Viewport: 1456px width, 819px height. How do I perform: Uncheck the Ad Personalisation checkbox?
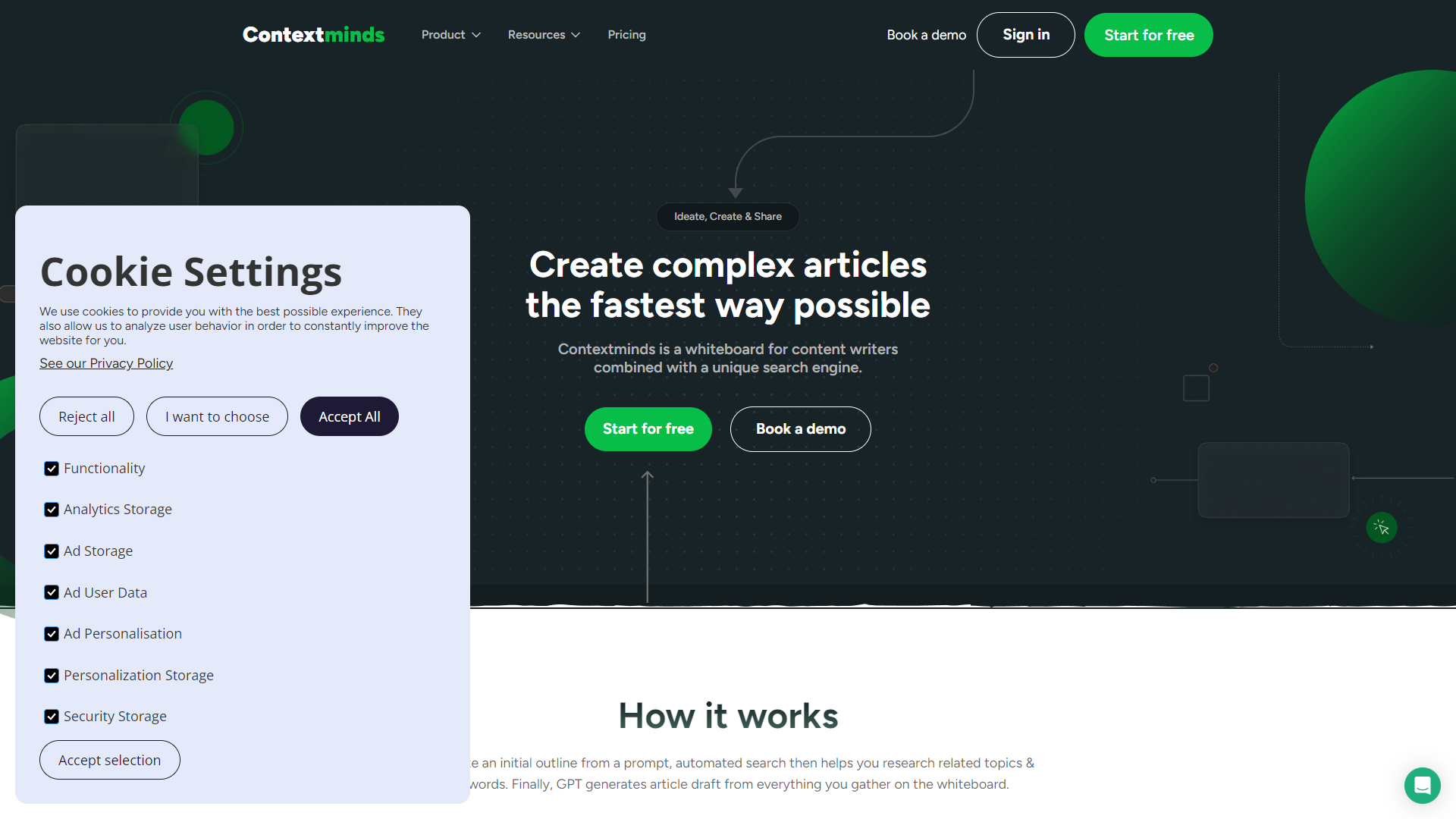coord(51,634)
